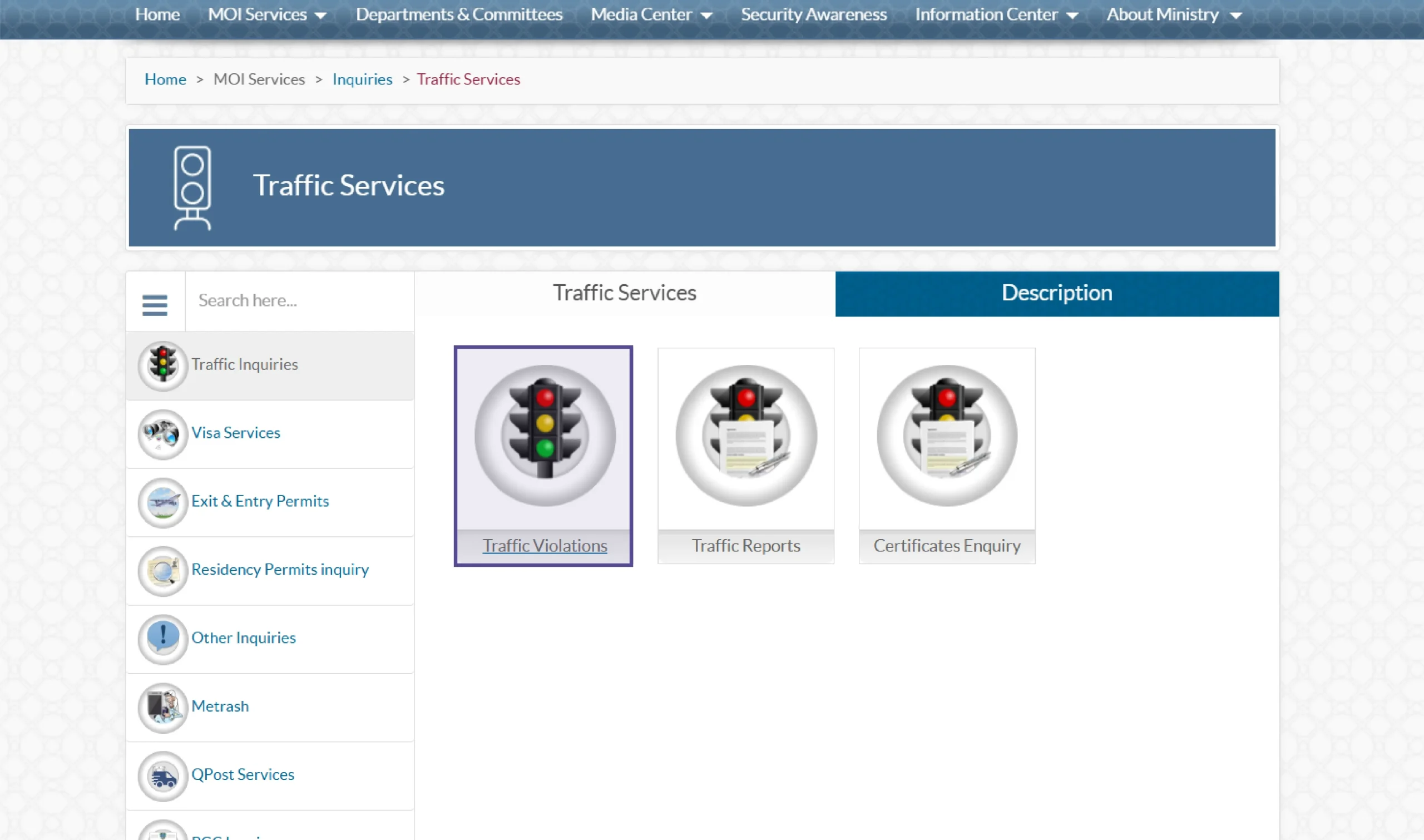The height and width of the screenshot is (840, 1424).
Task: Click the Visa Services binoculars icon
Action: click(162, 433)
